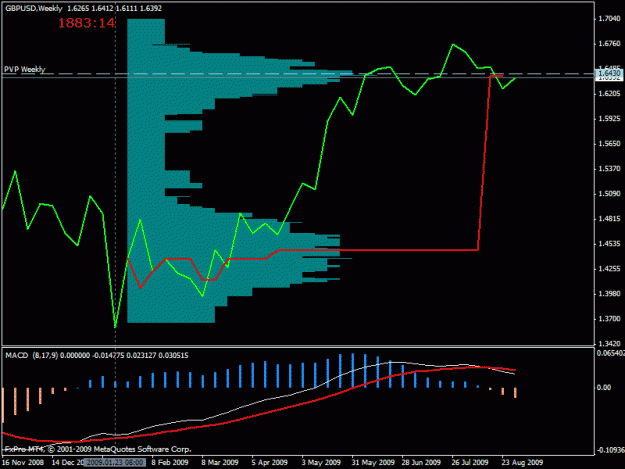Image resolution: width=625 pixels, height=469 pixels.
Task: Click the 1.3700 price axis label
Action: tap(609, 318)
